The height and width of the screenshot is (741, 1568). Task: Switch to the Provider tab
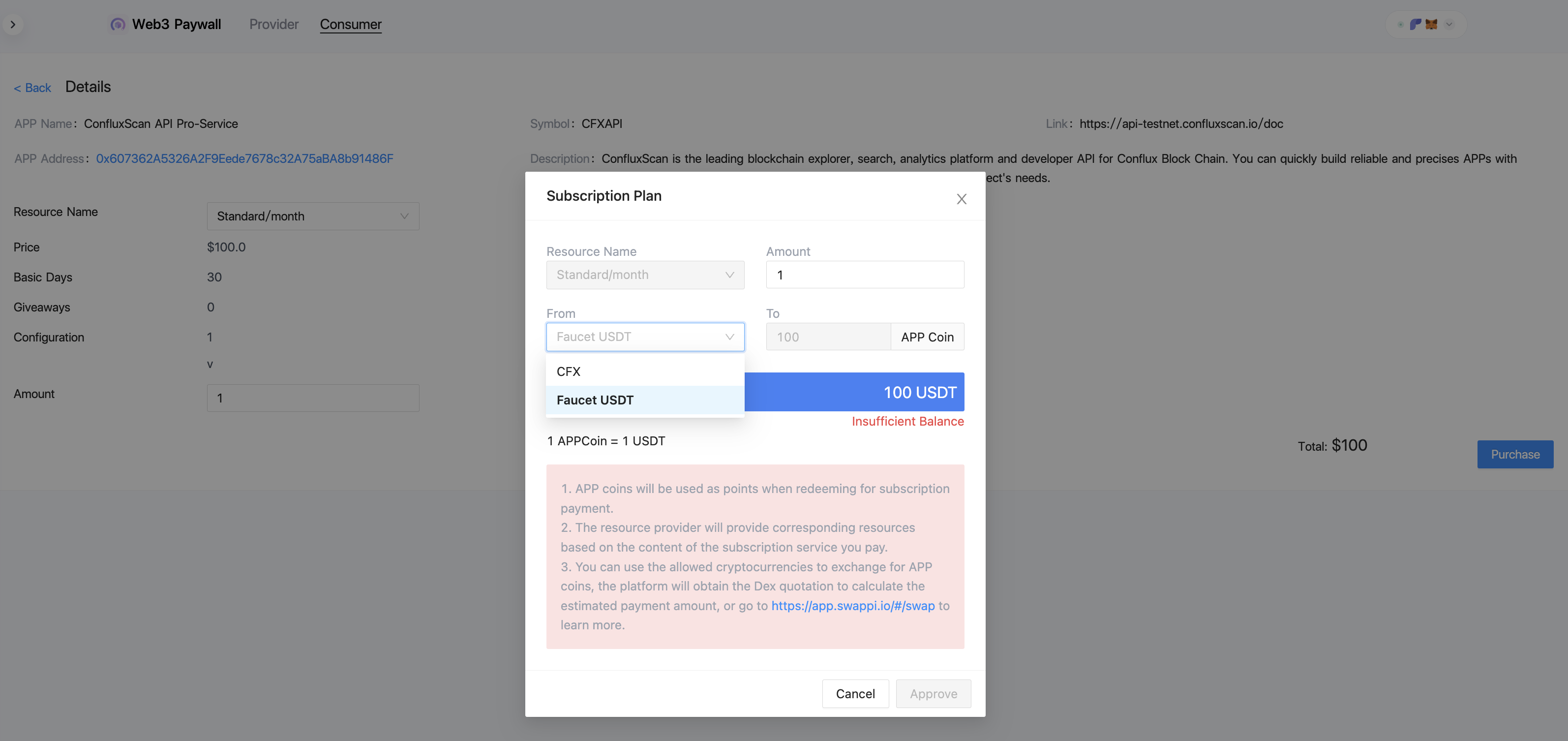(x=274, y=24)
